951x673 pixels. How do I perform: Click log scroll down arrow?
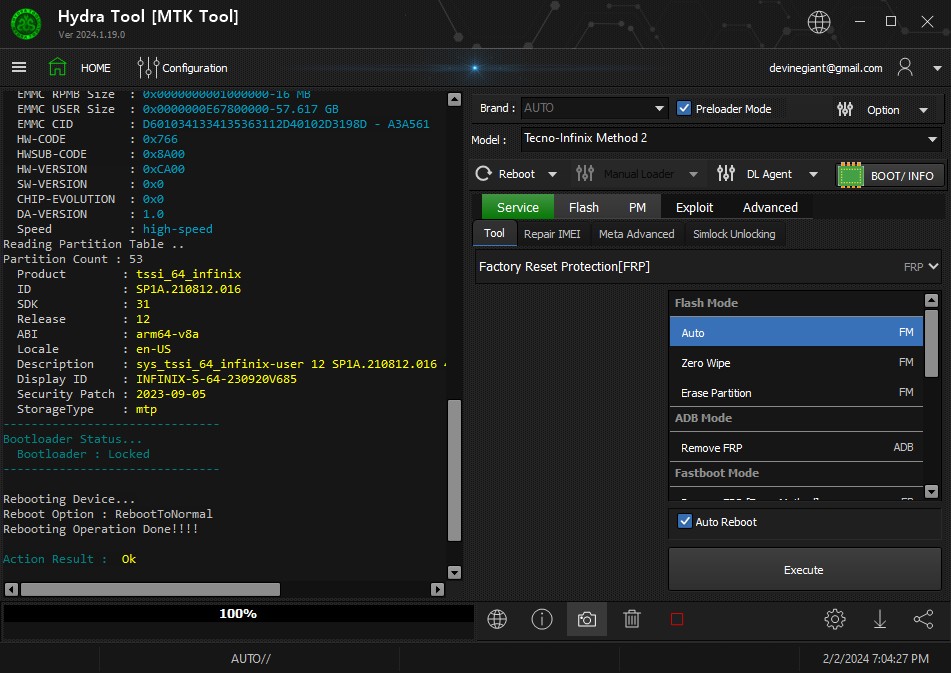pyautogui.click(x=454, y=572)
